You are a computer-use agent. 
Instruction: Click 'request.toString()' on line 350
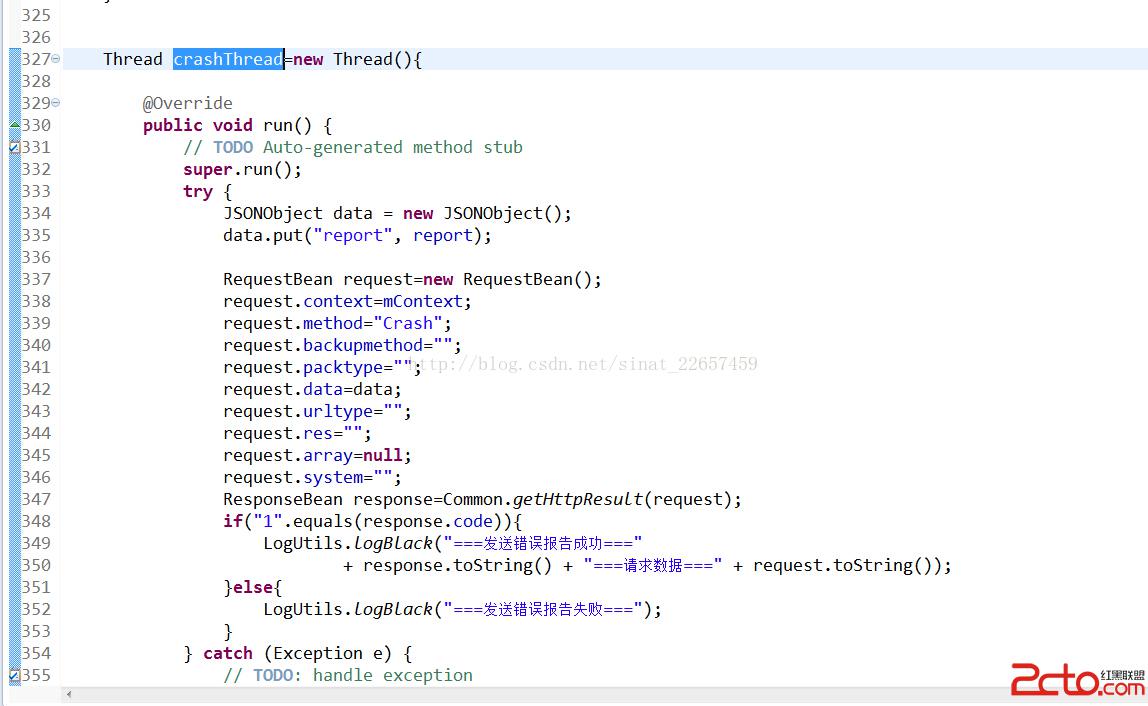pos(843,565)
